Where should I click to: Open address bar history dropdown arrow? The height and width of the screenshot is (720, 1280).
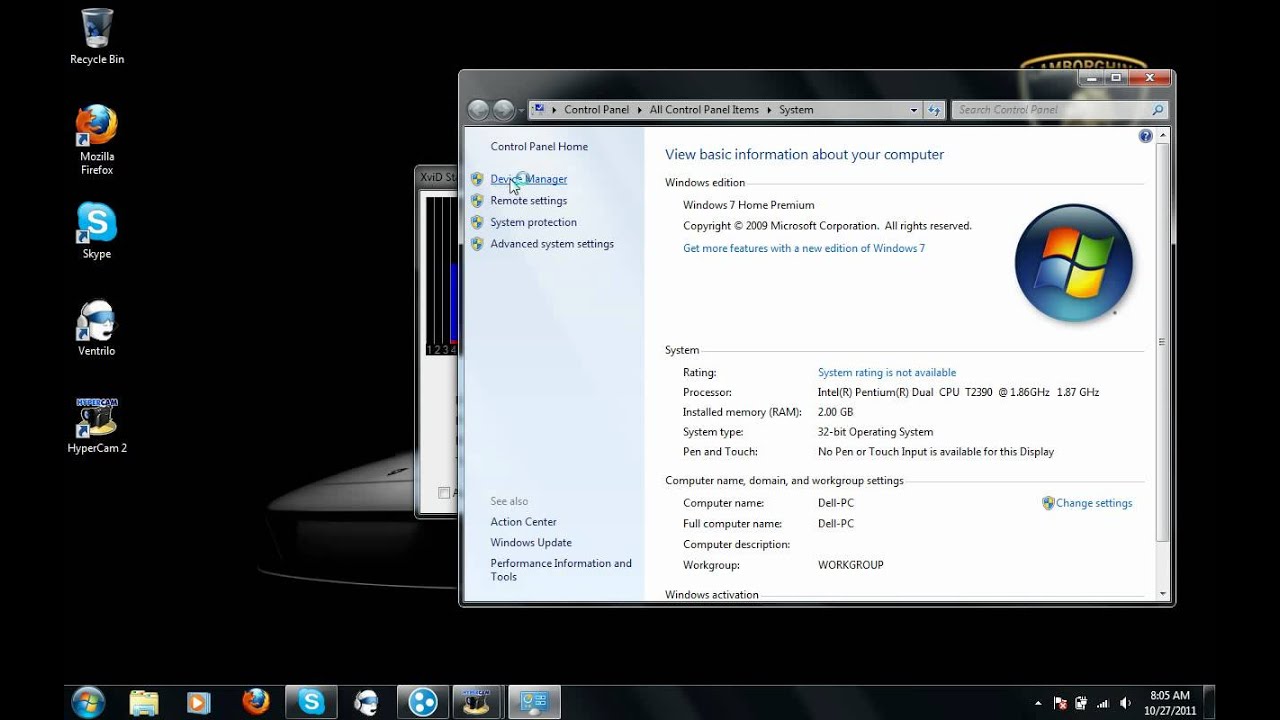(x=914, y=110)
